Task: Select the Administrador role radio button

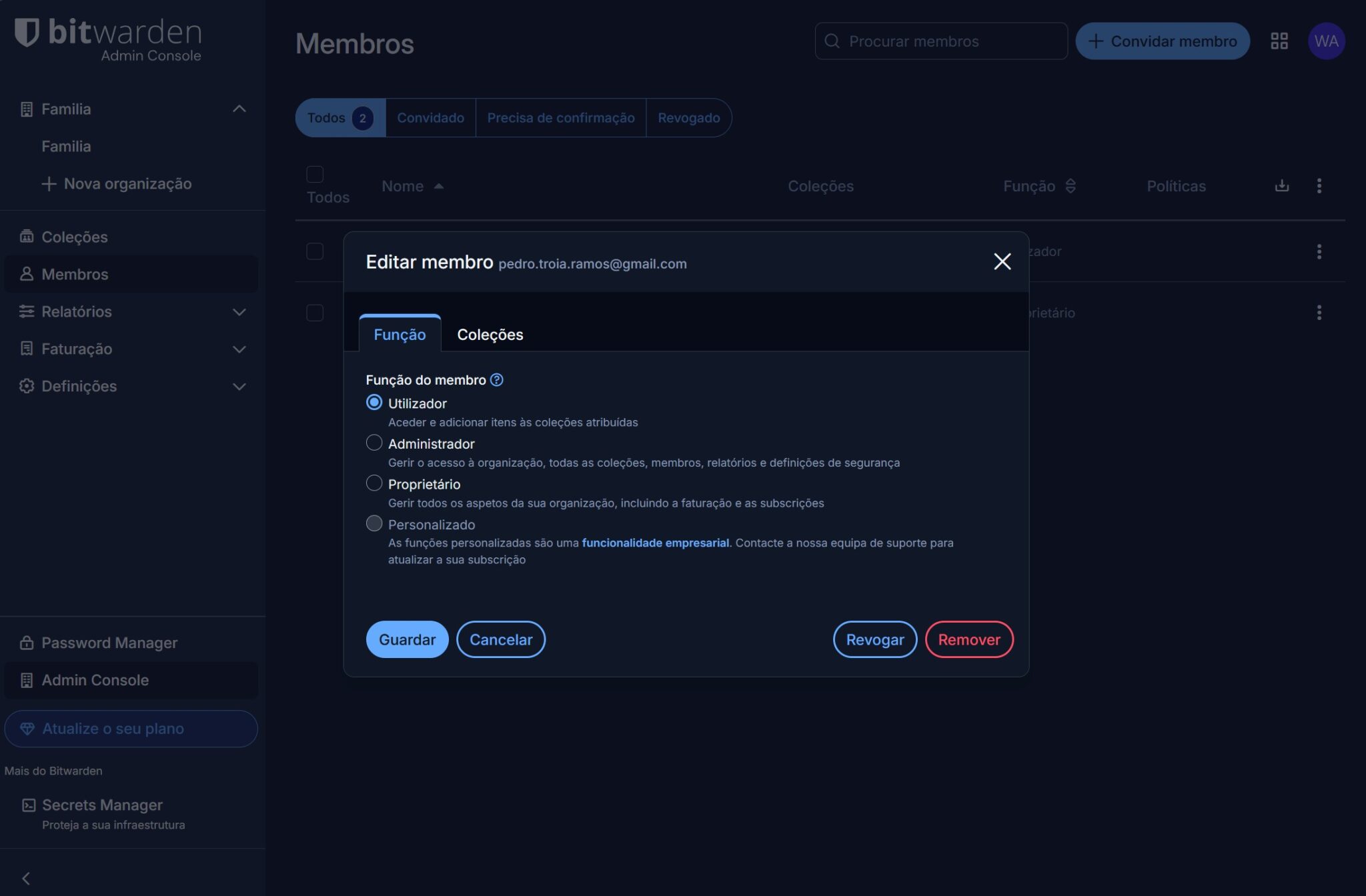Action: 374,443
